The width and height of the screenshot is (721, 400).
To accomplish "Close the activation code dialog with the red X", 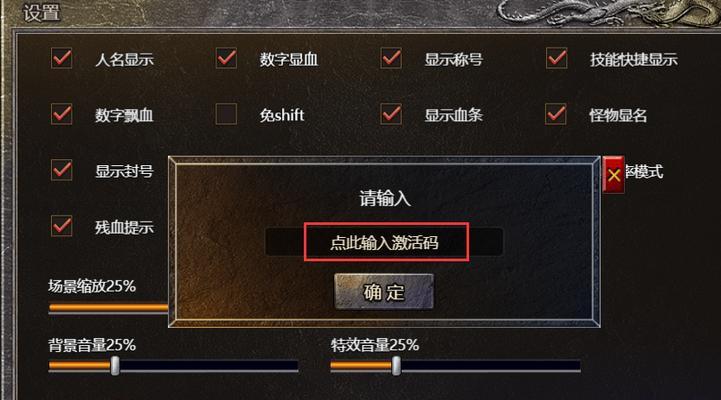I will click(613, 175).
